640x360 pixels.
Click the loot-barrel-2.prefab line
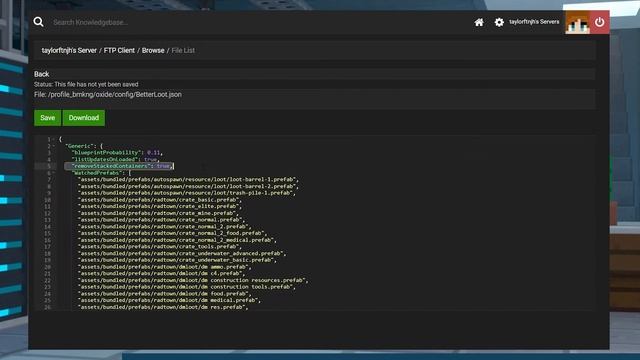[x=188, y=186]
